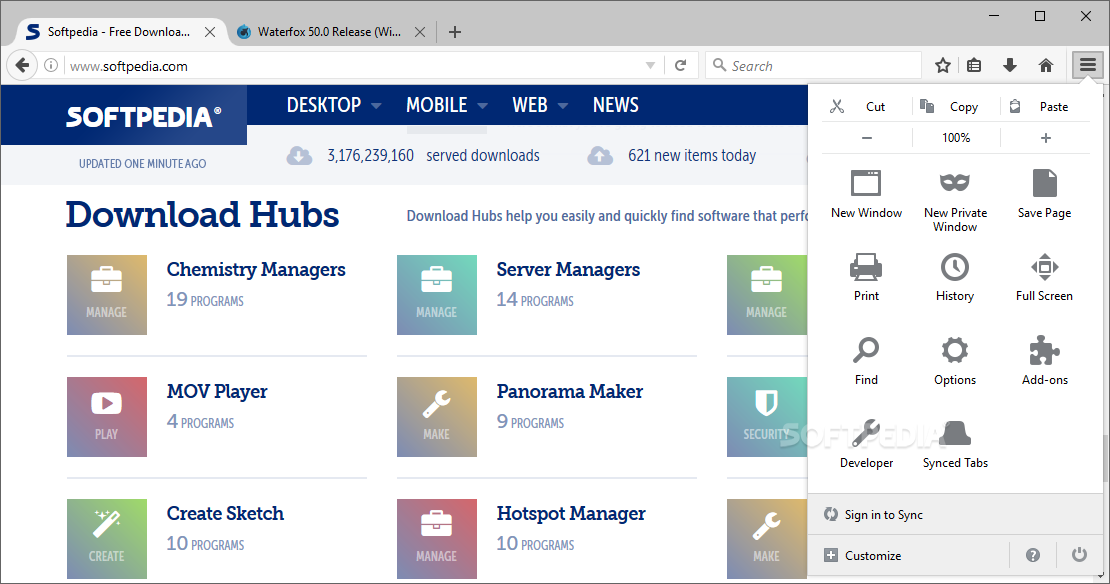The width and height of the screenshot is (1110, 584).
Task: Open Hotspot Manager hub link
Action: 571,514
